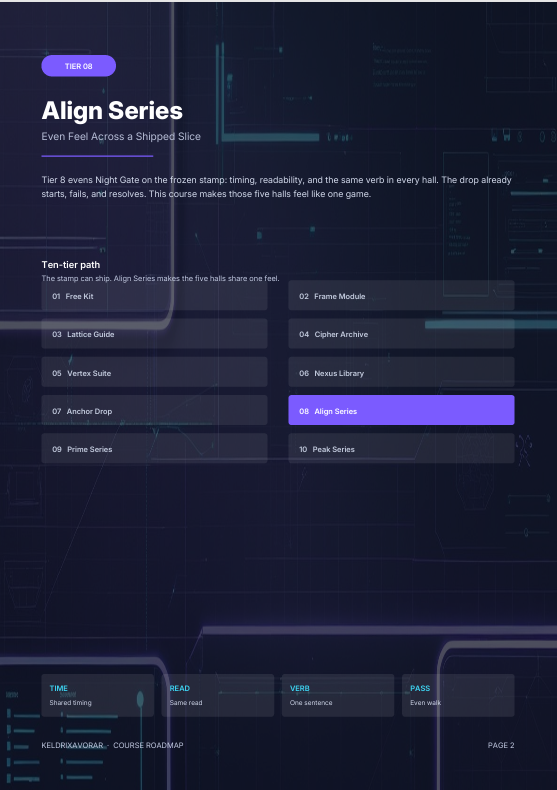Click the COURSE ROADMAP footer label

click(148, 745)
